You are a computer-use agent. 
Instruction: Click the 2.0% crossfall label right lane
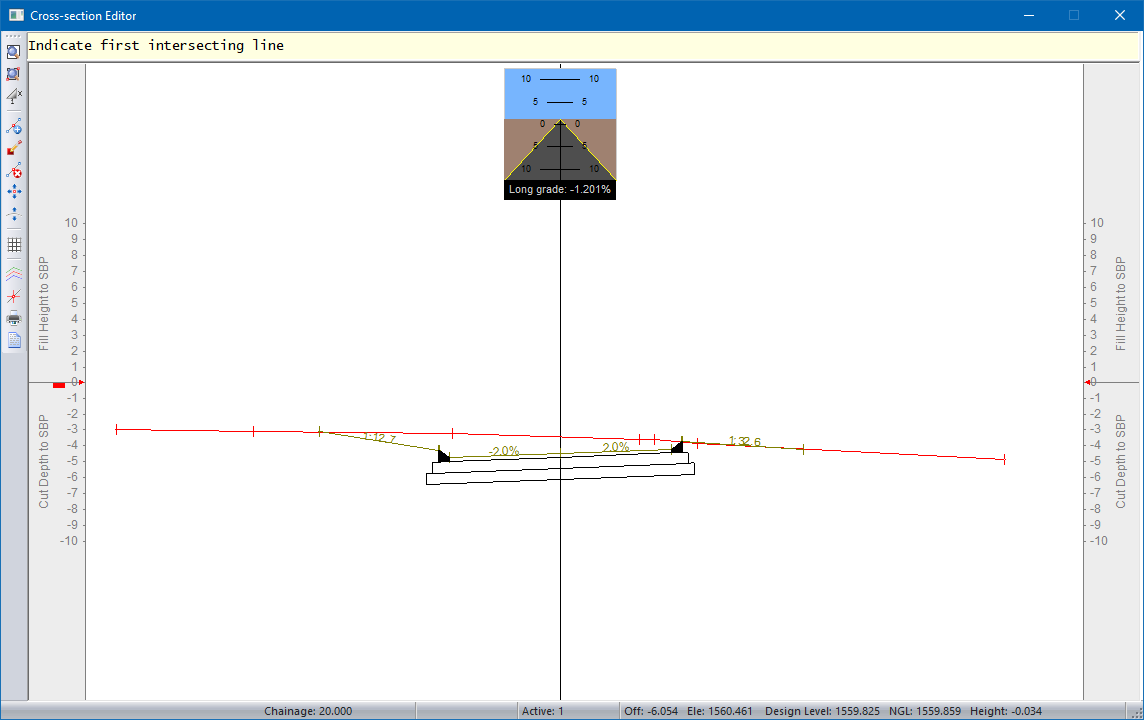(615, 447)
